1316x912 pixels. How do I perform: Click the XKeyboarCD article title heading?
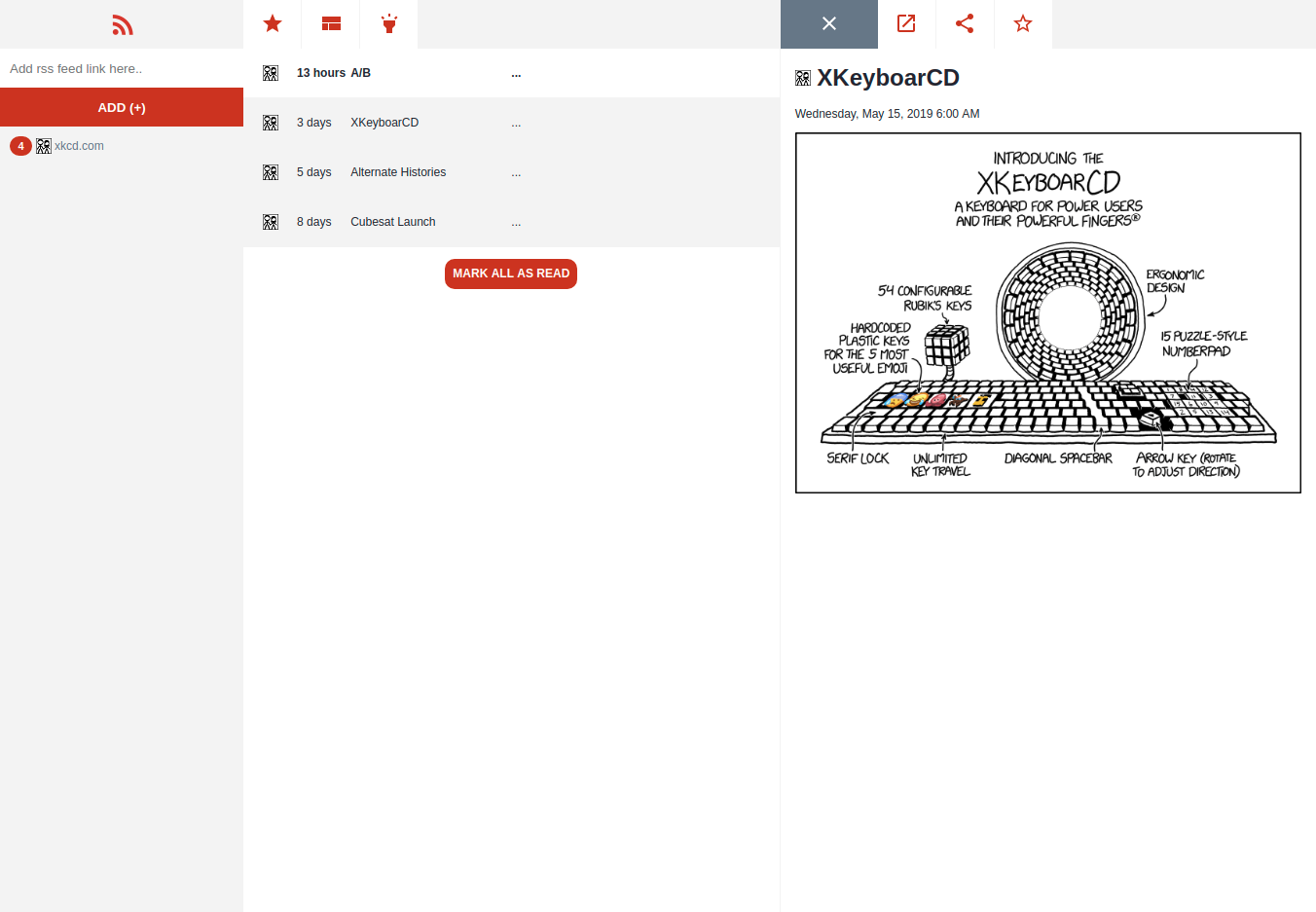[x=888, y=78]
